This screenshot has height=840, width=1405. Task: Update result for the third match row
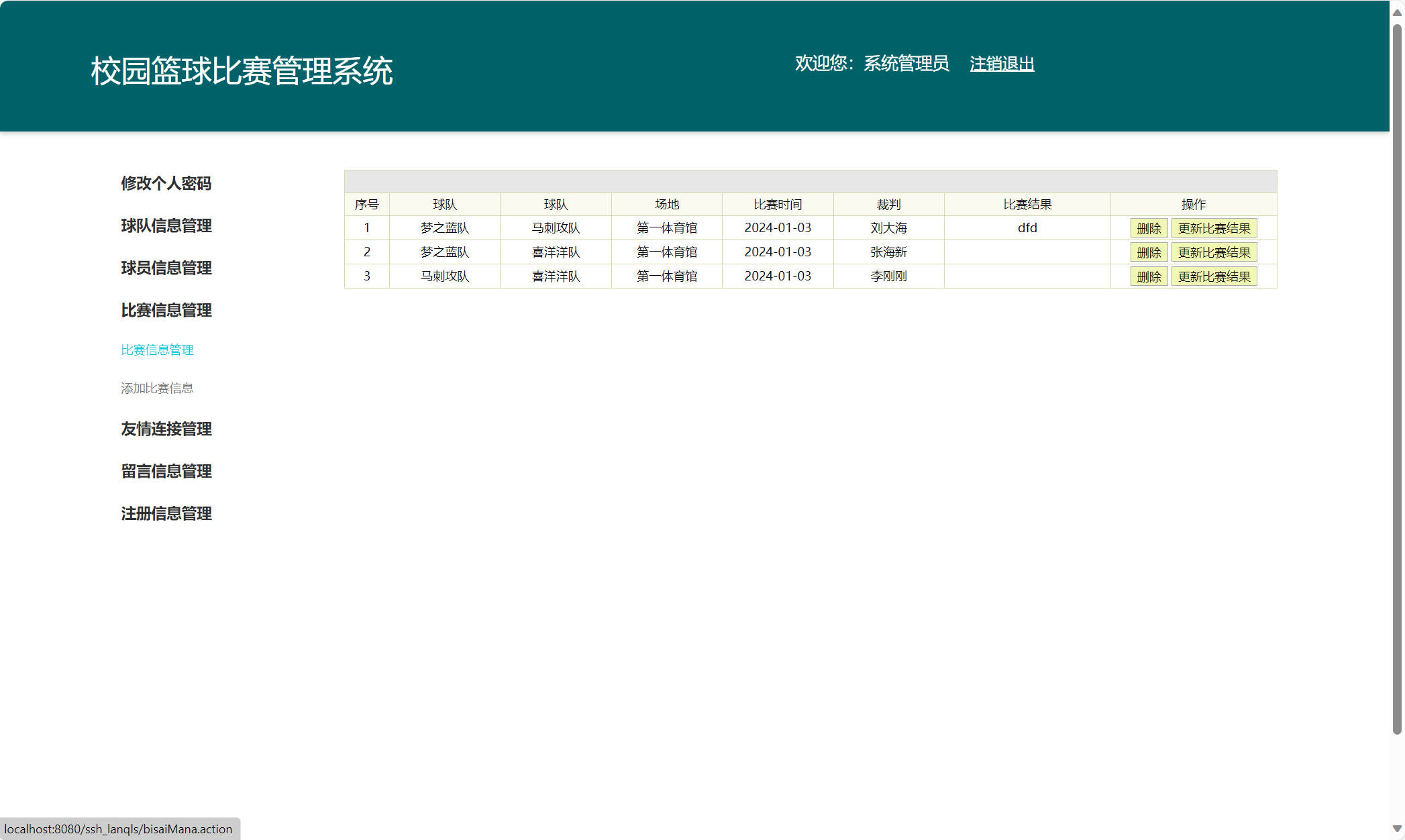click(1214, 276)
